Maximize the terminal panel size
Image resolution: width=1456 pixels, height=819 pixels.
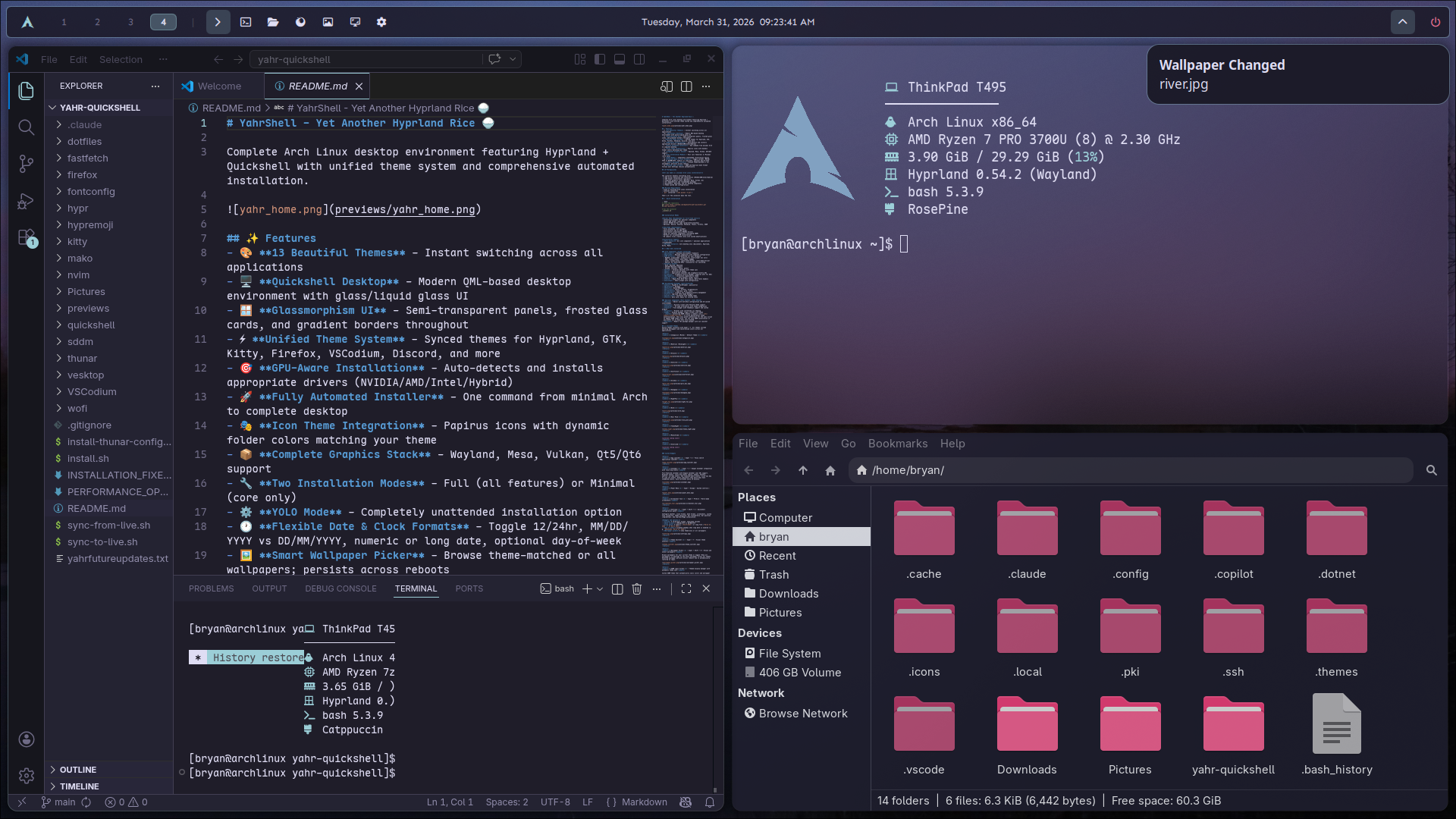[x=686, y=588]
